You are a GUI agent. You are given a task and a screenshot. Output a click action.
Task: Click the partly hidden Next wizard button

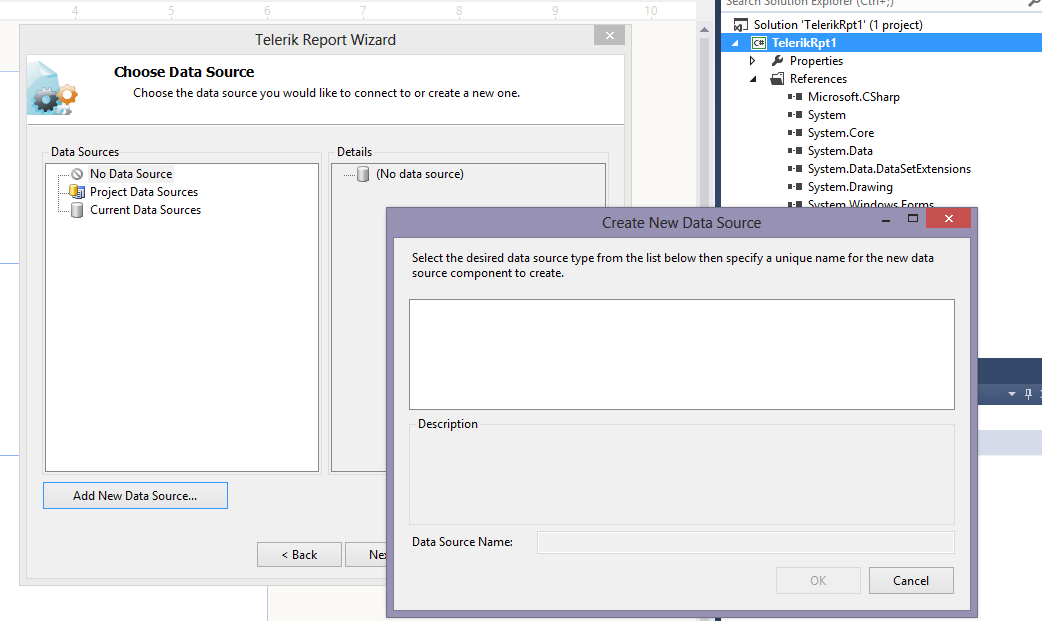pyautogui.click(x=367, y=555)
